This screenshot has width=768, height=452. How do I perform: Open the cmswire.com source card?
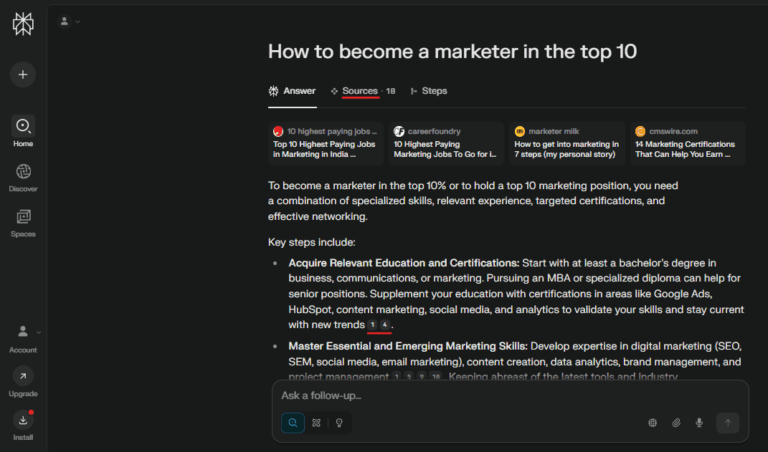coord(687,143)
